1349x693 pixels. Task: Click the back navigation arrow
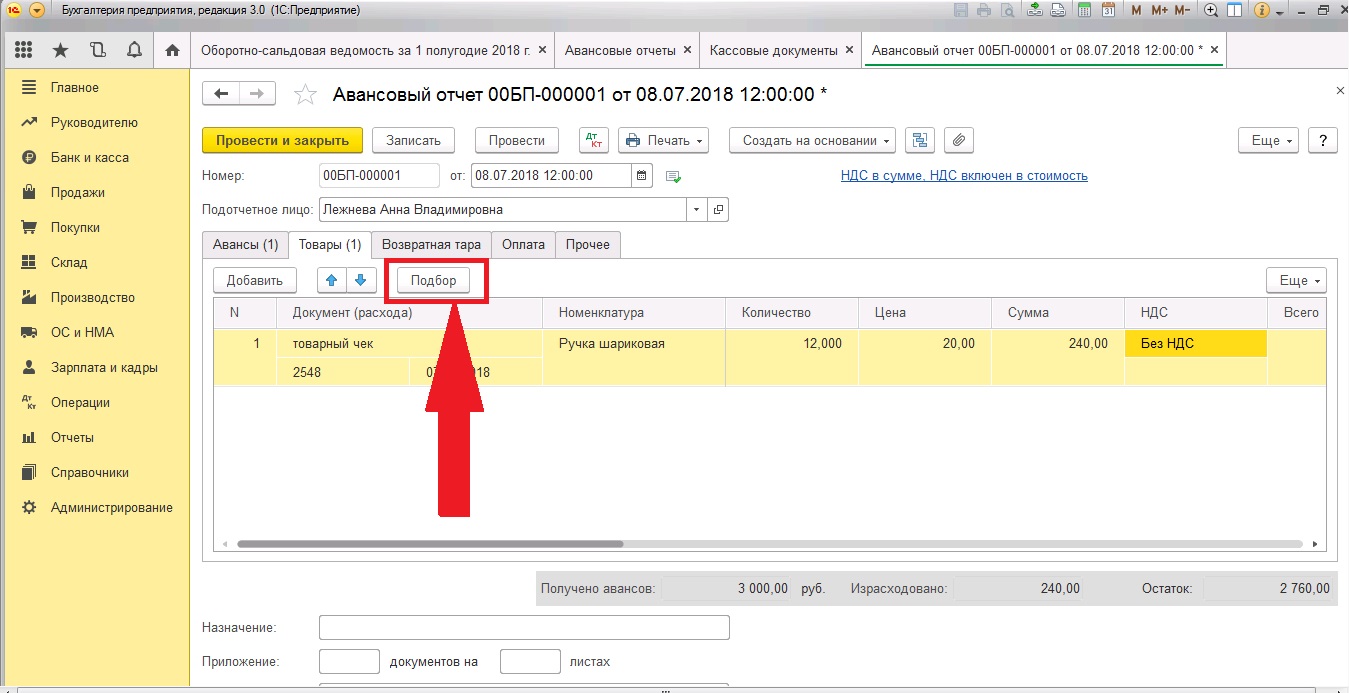[x=221, y=94]
